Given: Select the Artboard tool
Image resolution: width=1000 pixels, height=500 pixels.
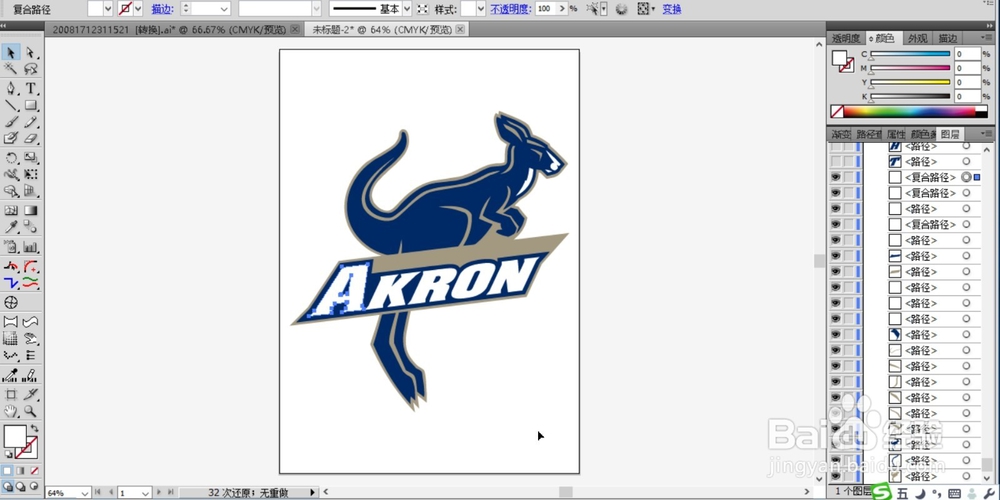Looking at the screenshot, I should [x=11, y=394].
